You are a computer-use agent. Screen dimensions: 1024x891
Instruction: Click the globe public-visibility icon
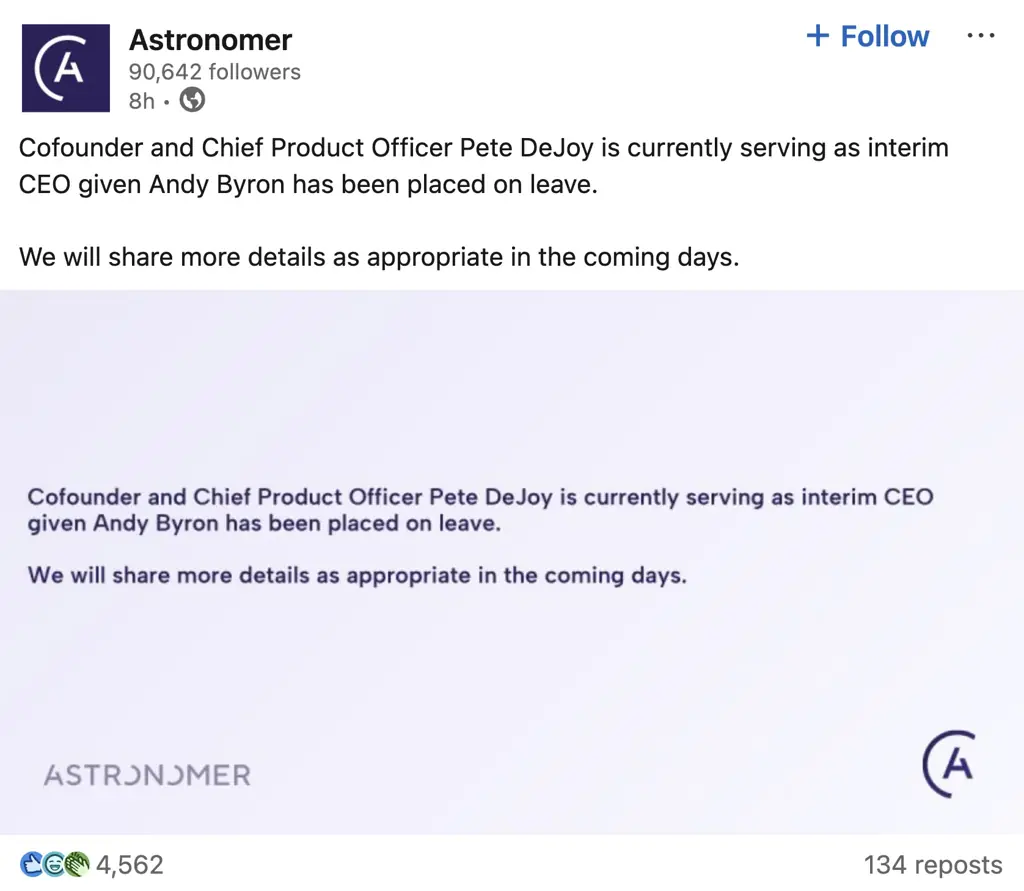pyautogui.click(x=191, y=100)
